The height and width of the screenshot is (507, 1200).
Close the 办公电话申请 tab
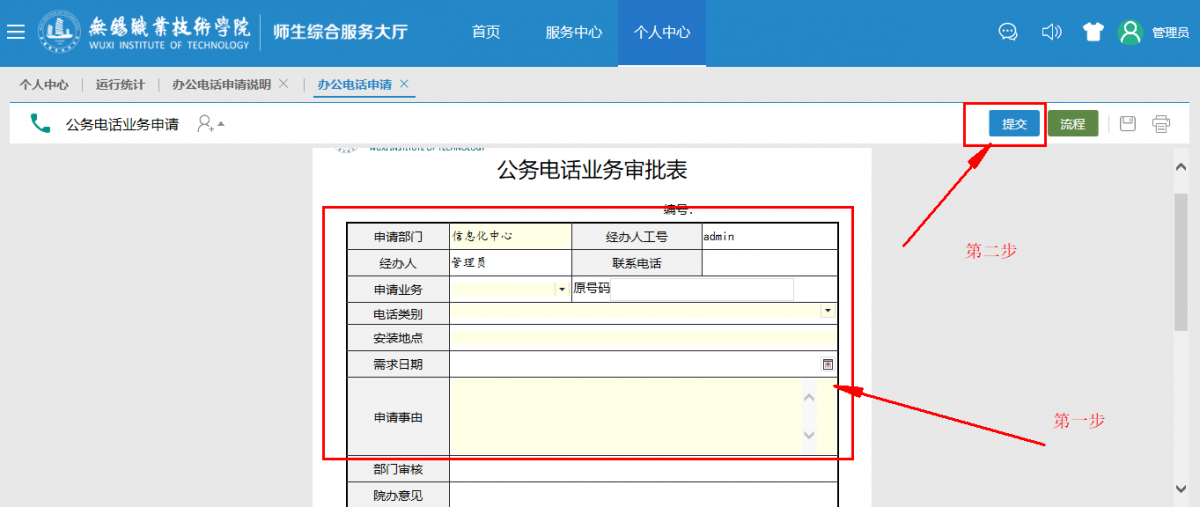(x=404, y=84)
